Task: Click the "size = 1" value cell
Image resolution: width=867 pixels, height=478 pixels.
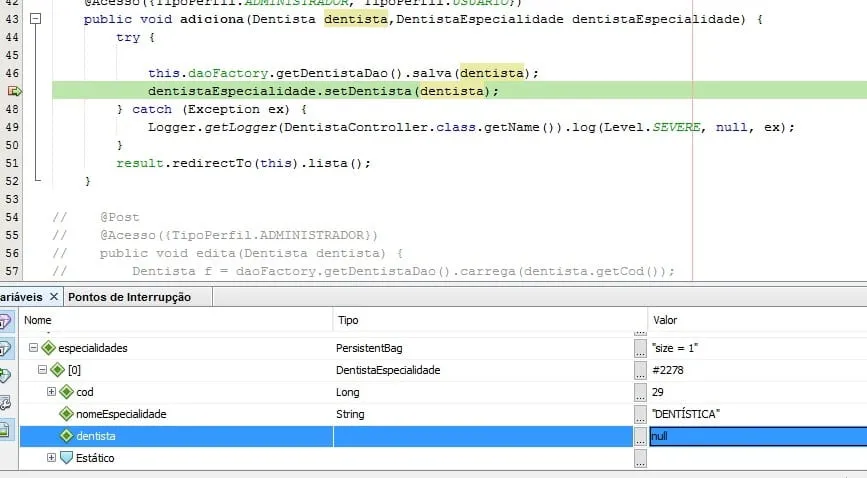Action: tap(675, 348)
